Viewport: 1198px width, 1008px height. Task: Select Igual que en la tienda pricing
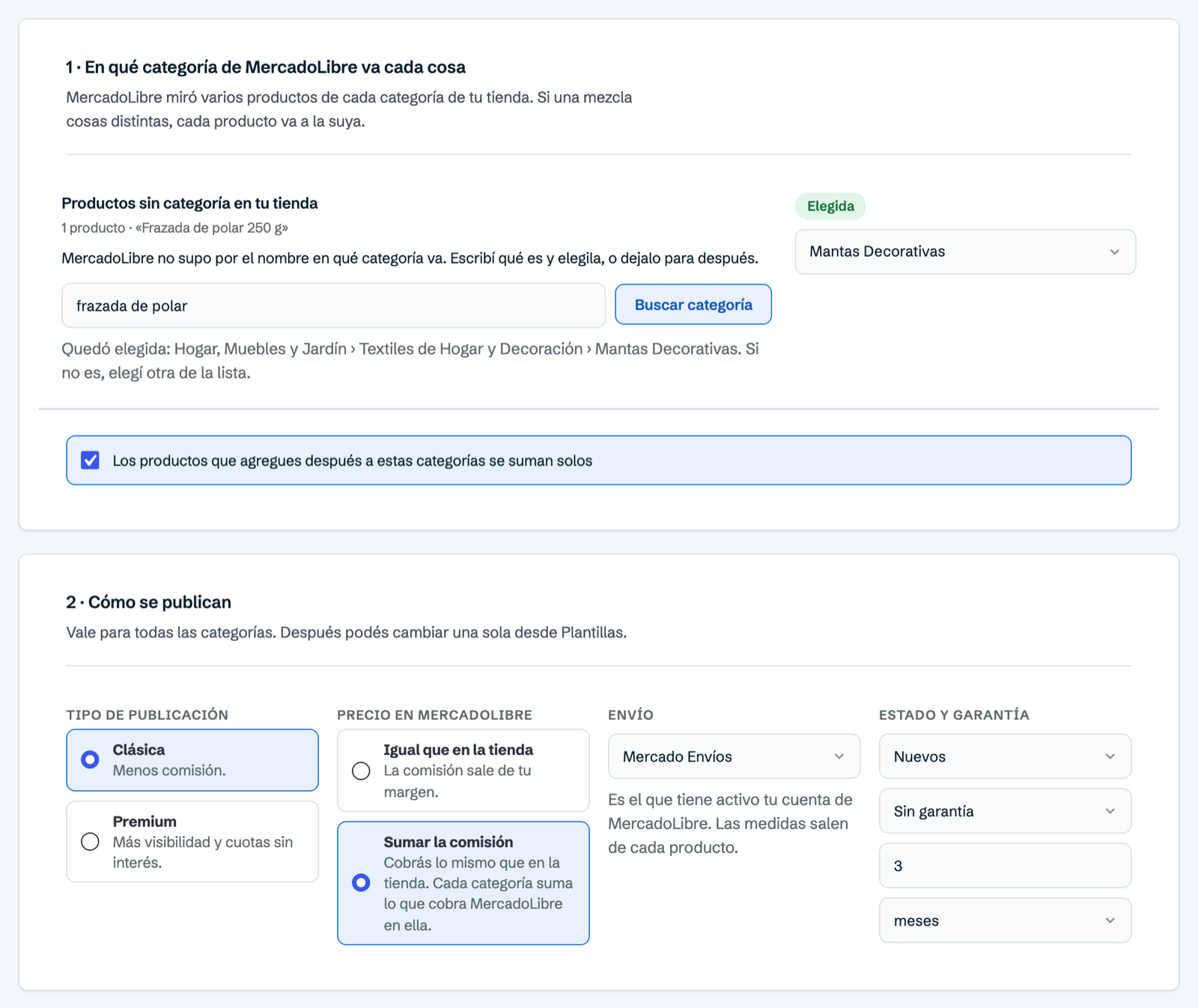click(463, 771)
